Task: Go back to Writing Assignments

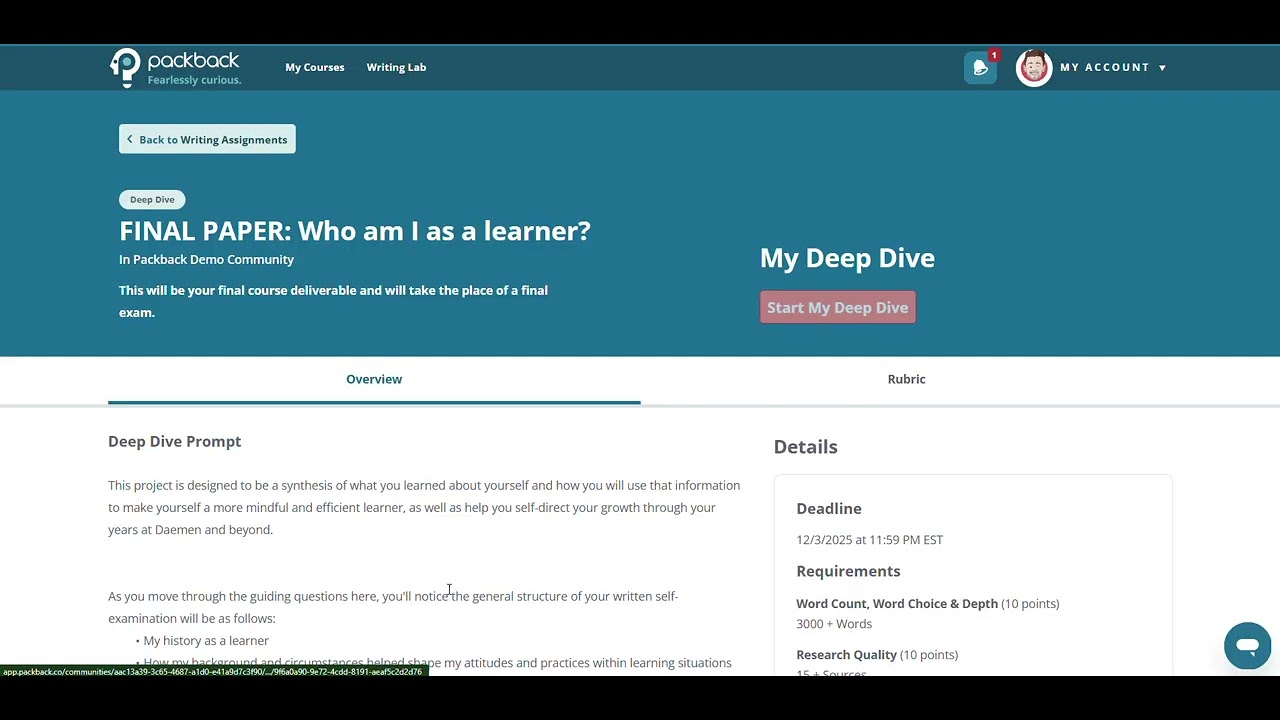Action: [x=207, y=139]
